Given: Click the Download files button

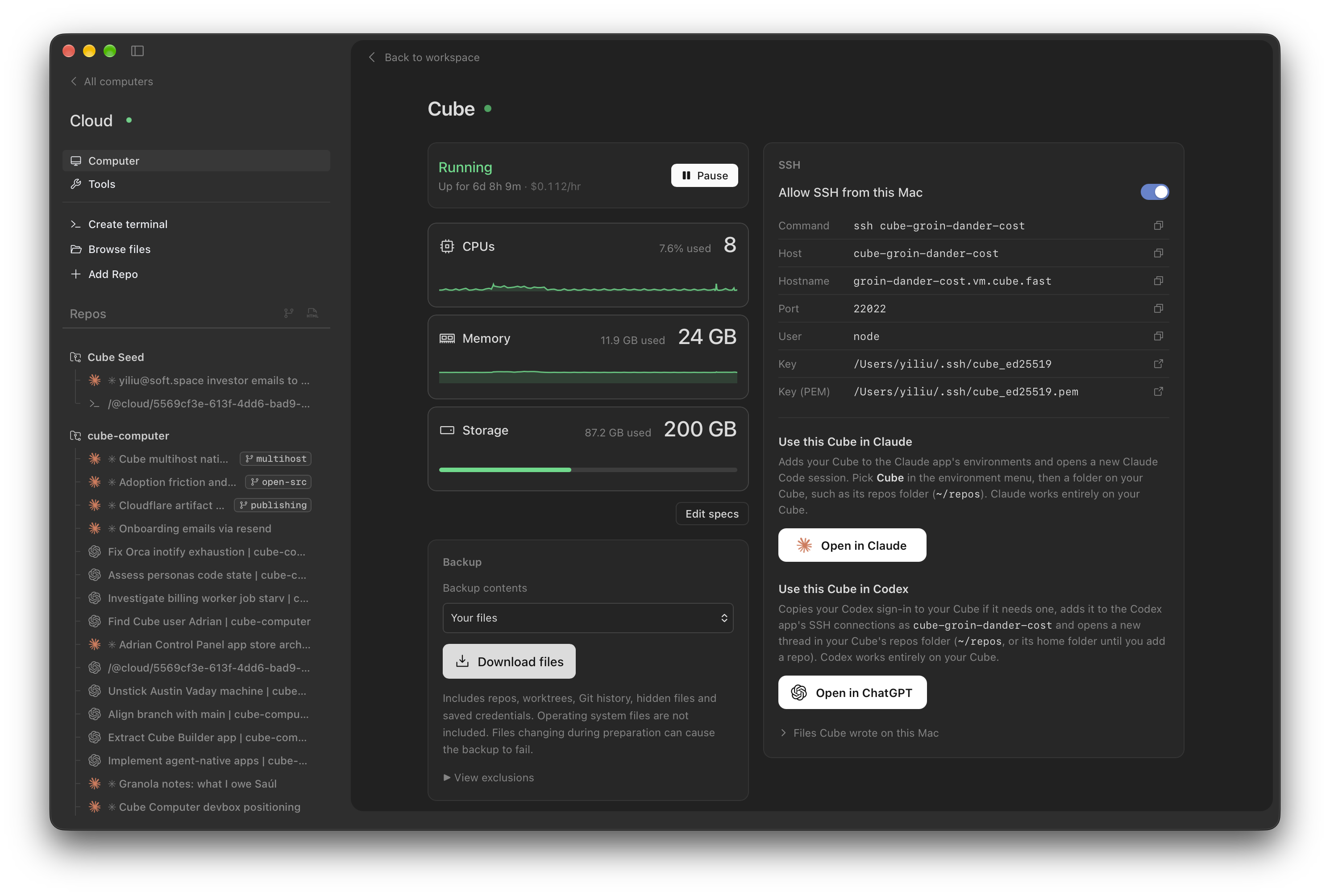Looking at the screenshot, I should (509, 661).
